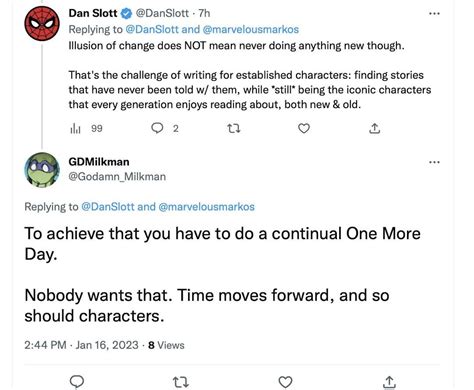Click the verified badge beside Dan Slott
This screenshot has height=390, width=474.
[x=126, y=13]
